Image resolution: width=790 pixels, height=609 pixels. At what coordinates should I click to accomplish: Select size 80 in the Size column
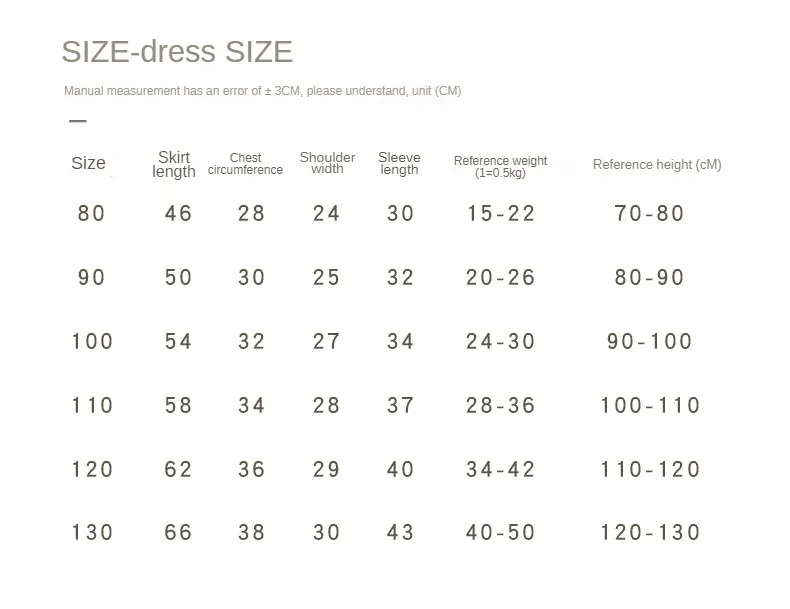pyautogui.click(x=91, y=213)
